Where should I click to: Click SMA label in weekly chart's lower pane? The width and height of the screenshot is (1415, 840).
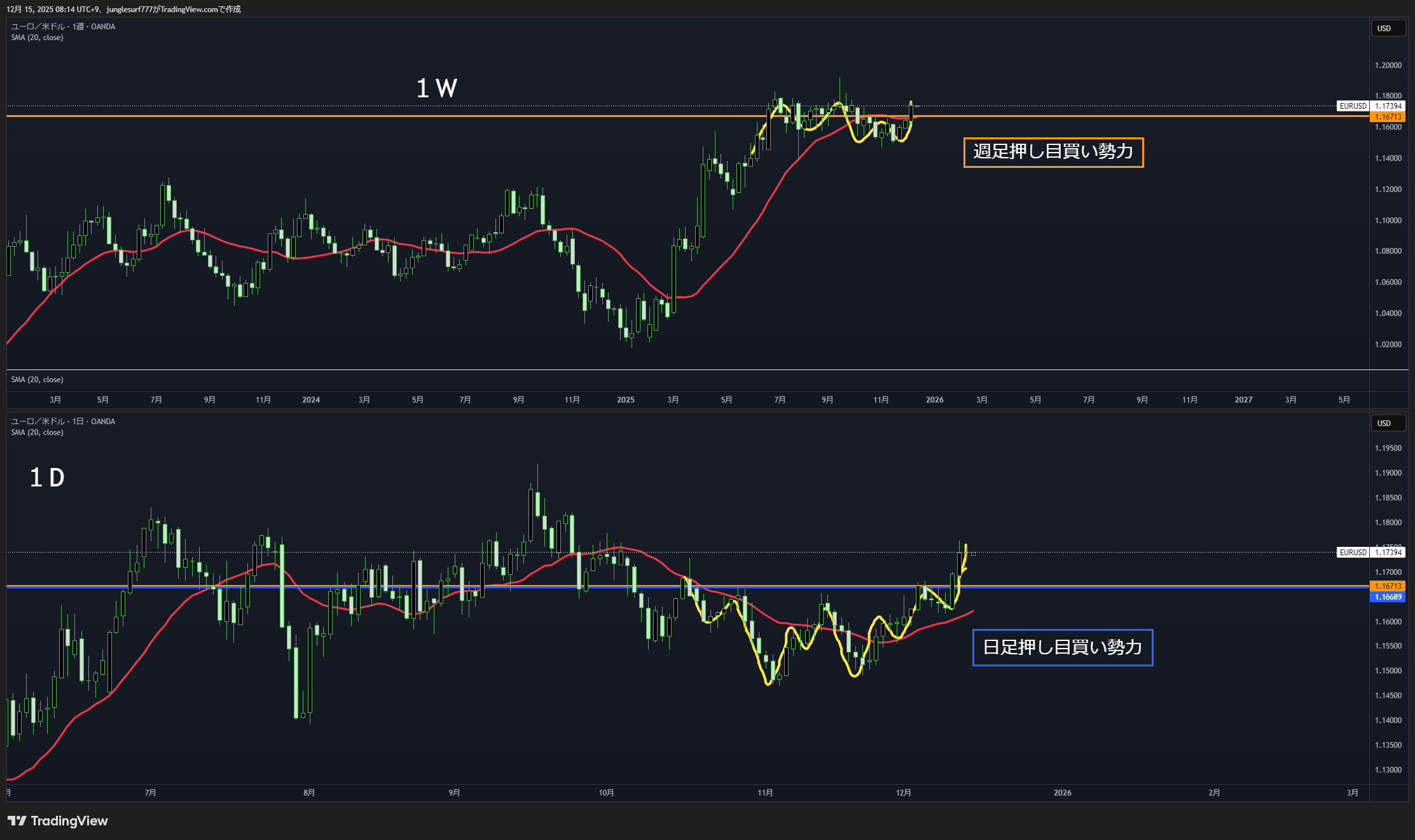37,380
